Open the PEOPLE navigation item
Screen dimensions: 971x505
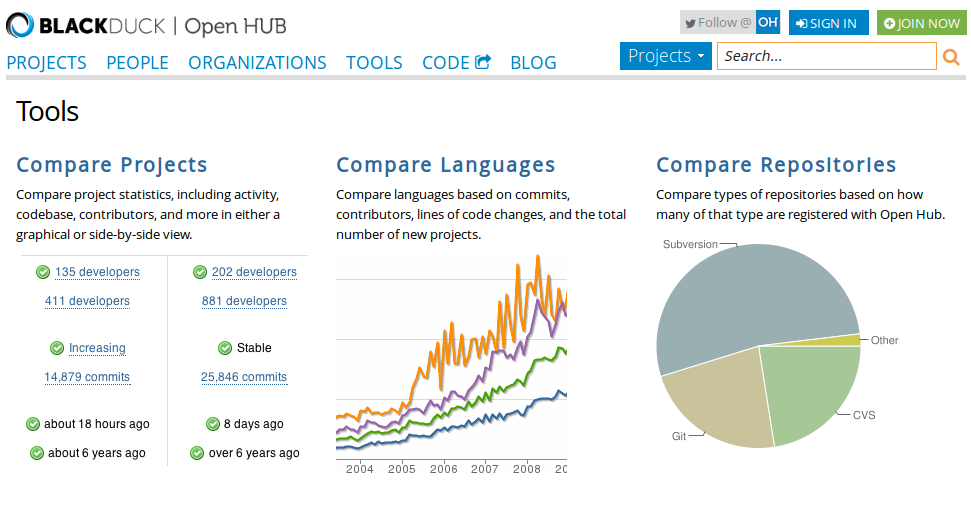pos(137,63)
